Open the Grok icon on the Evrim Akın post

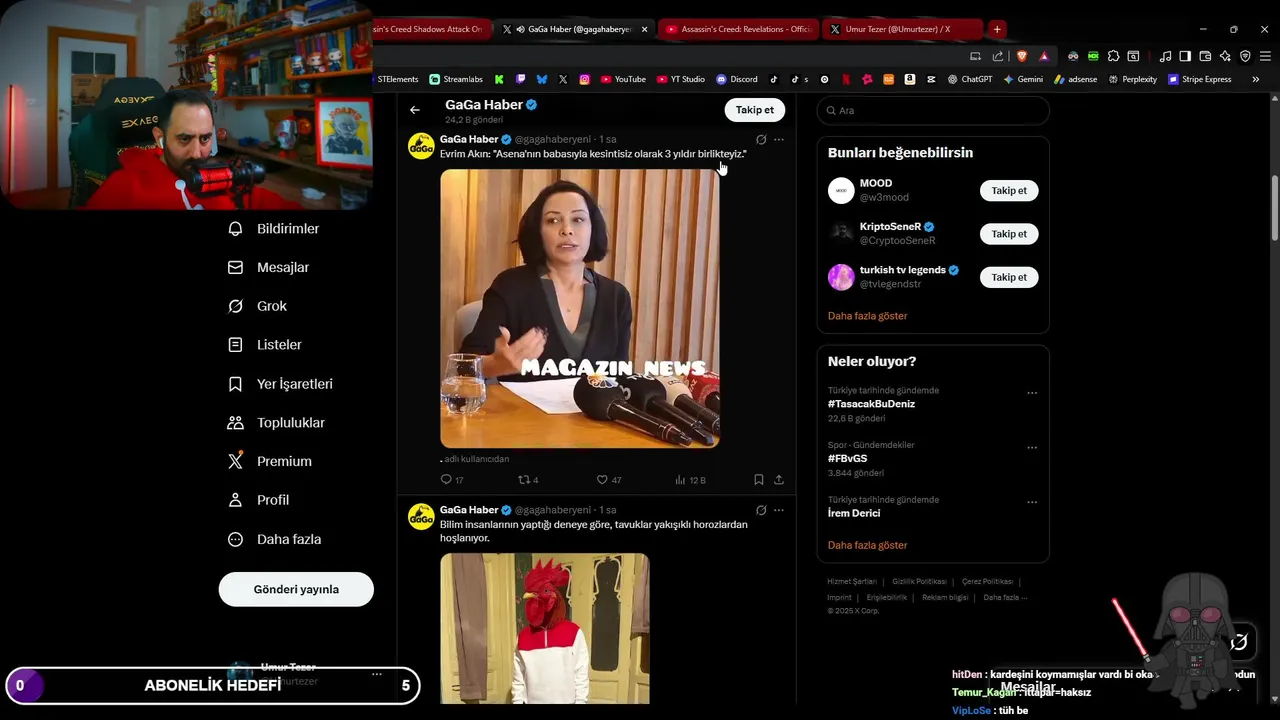pos(761,140)
